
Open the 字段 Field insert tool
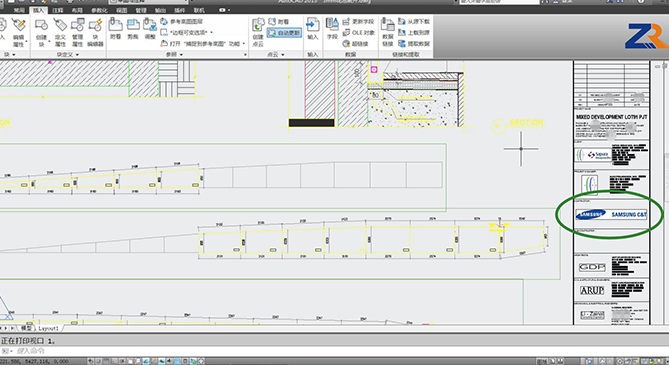(x=332, y=29)
